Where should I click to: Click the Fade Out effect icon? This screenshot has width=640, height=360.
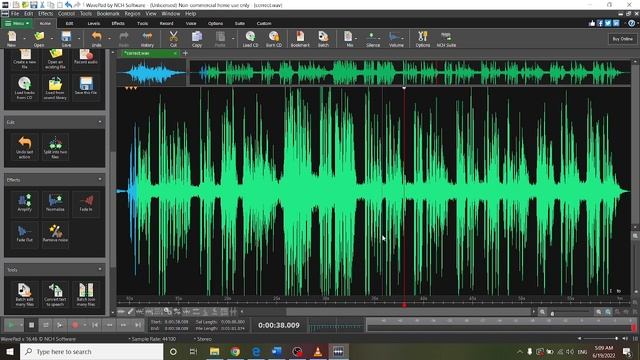click(x=24, y=234)
